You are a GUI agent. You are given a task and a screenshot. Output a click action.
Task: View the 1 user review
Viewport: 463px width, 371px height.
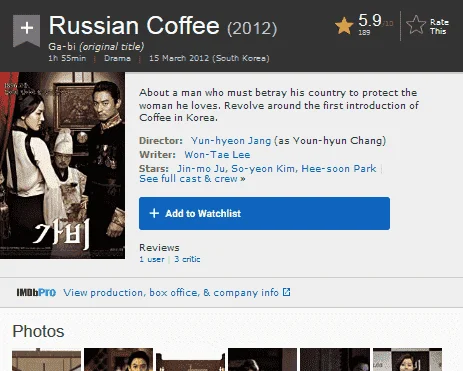152,259
